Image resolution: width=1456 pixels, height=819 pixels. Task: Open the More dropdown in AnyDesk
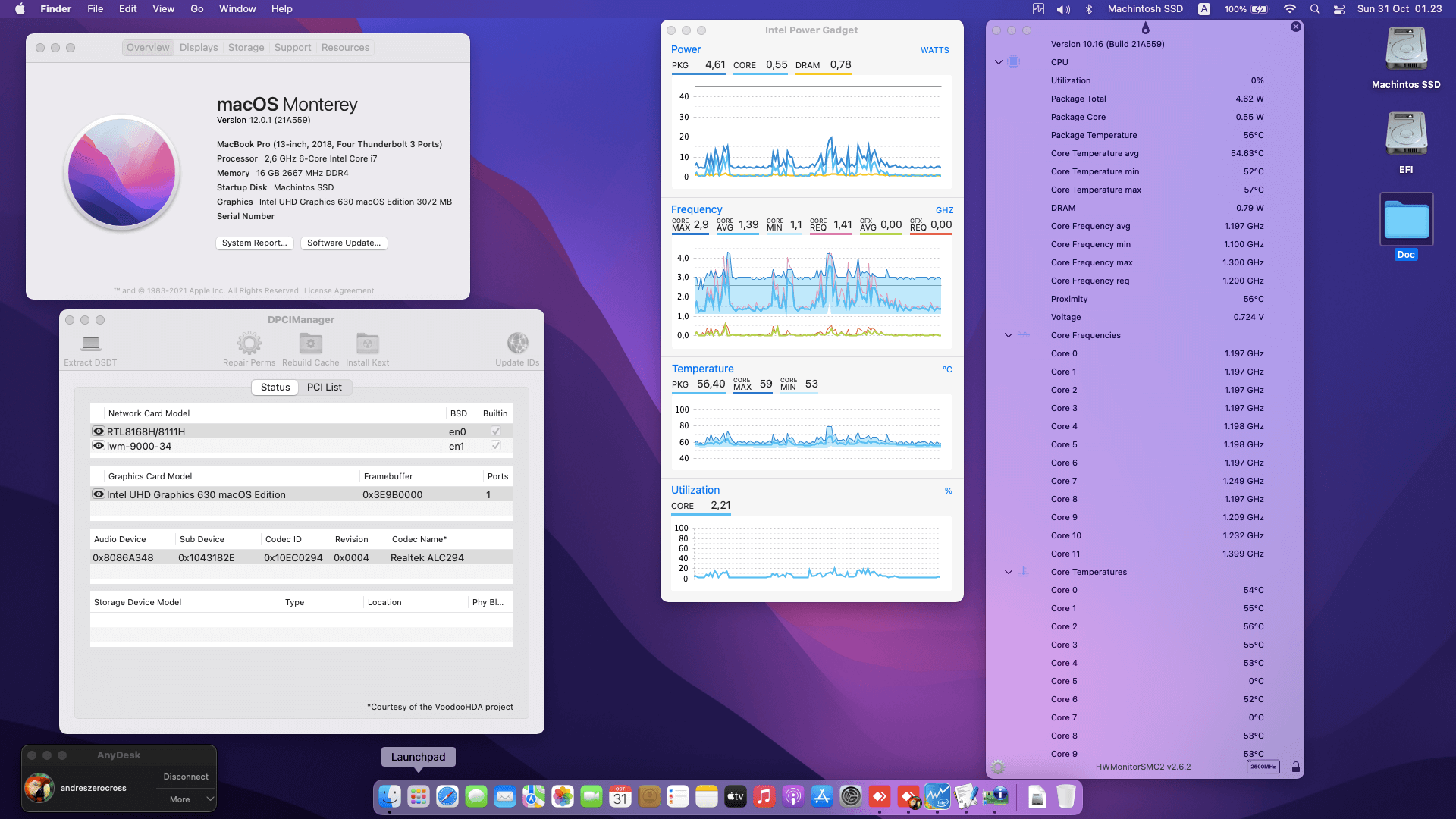tap(186, 799)
